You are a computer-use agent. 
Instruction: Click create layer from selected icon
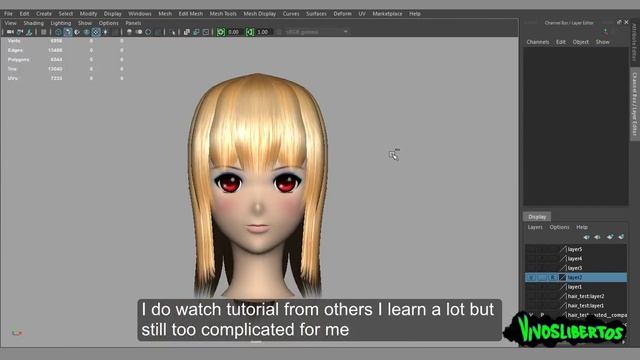621,237
